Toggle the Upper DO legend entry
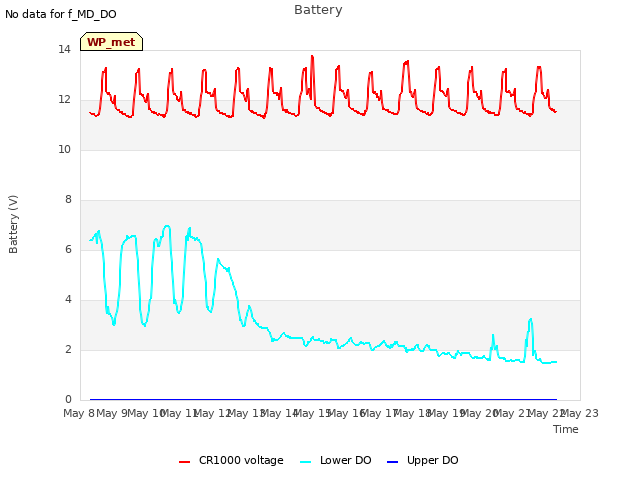640x480 pixels. (422, 460)
